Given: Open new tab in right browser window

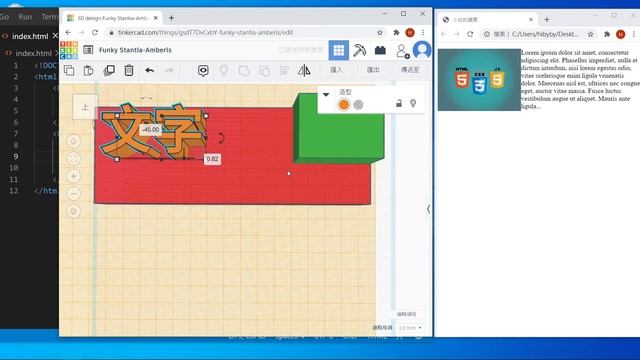Looking at the screenshot, I should click(547, 20).
